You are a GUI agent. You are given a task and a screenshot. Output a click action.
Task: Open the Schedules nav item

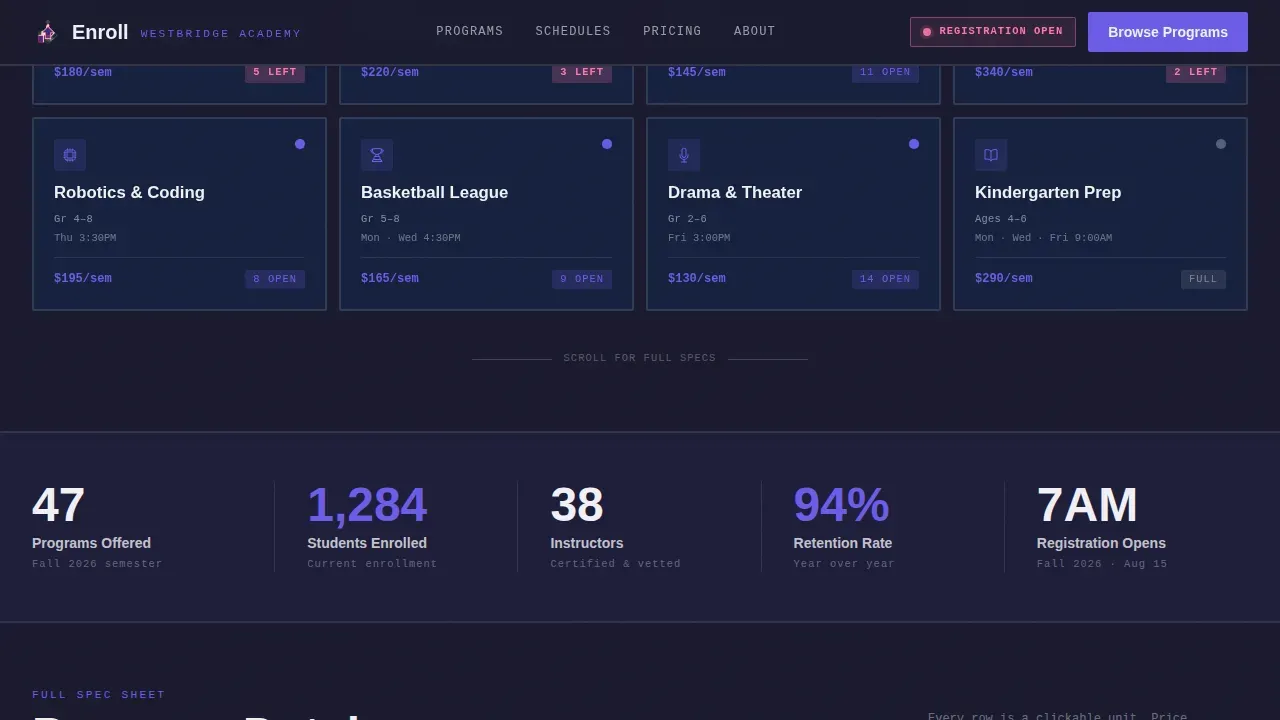pos(573,31)
